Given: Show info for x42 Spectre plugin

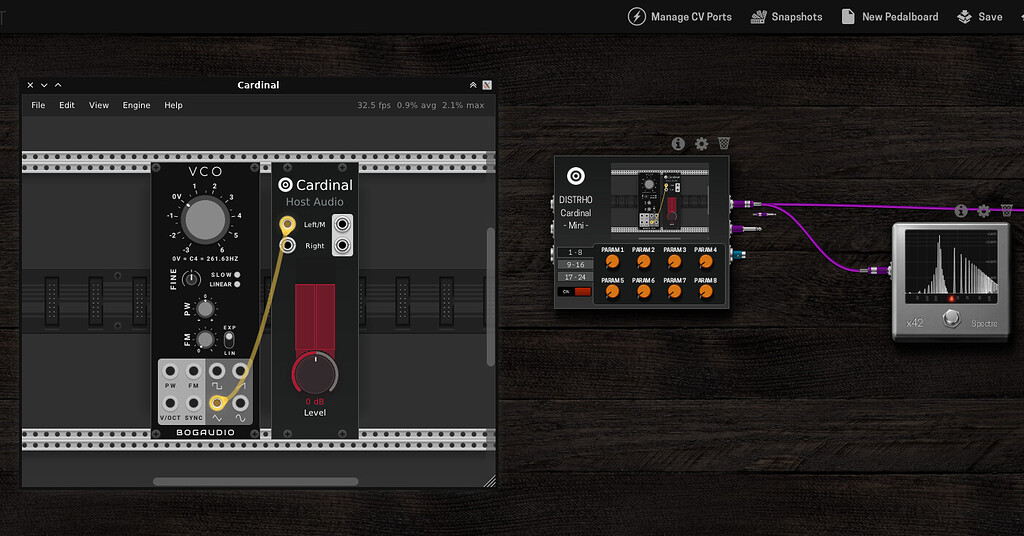Looking at the screenshot, I should tap(961, 211).
